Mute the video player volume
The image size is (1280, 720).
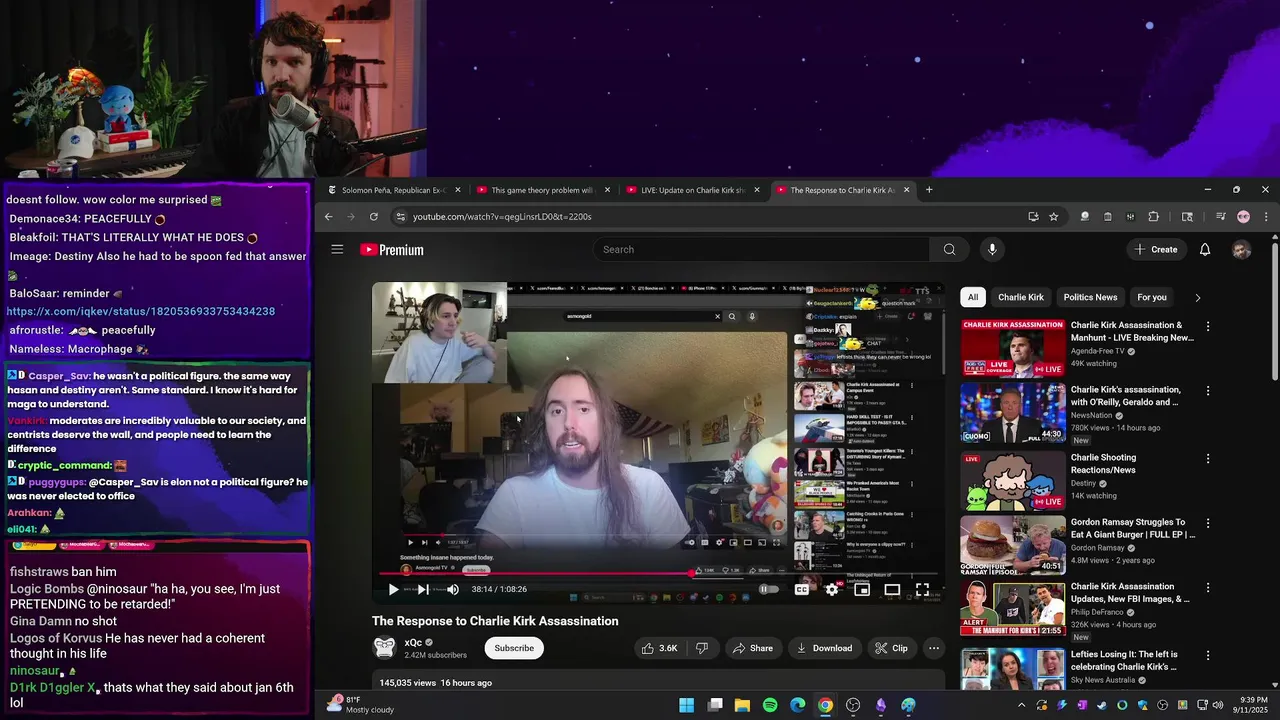453,590
